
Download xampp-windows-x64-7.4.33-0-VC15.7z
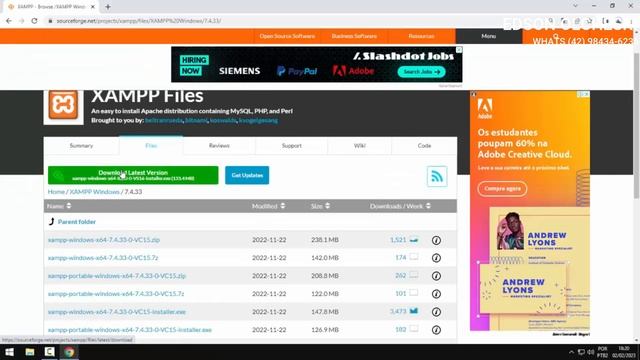103,258
